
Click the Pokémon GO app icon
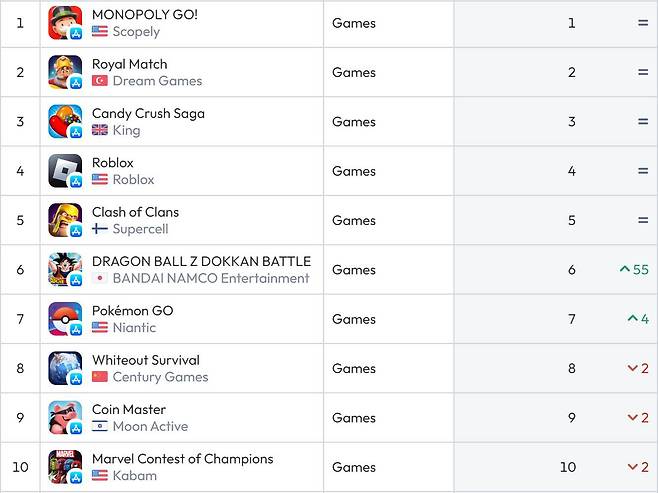pyautogui.click(x=65, y=319)
